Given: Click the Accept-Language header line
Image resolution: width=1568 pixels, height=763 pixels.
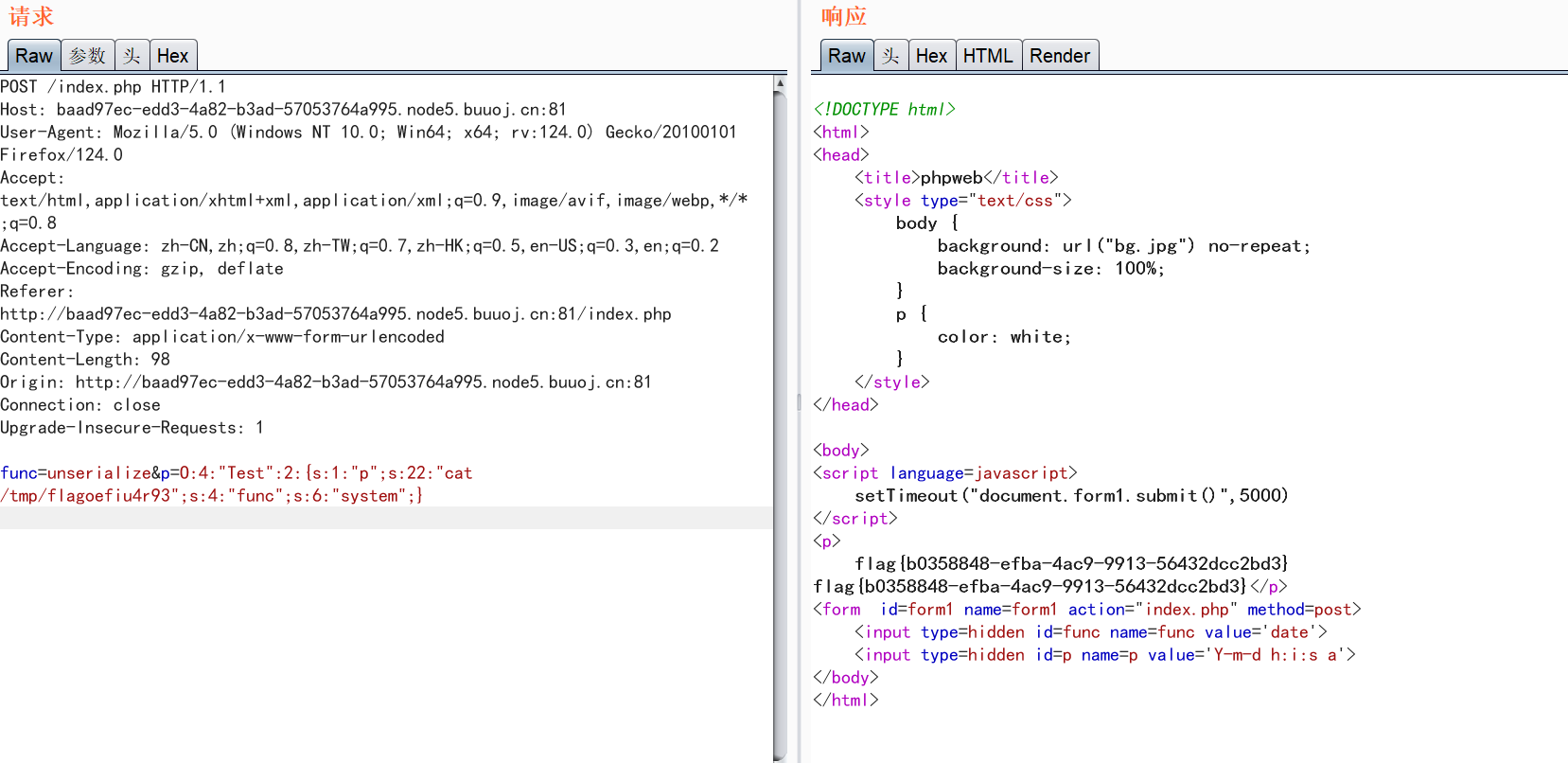Looking at the screenshot, I should point(360,246).
